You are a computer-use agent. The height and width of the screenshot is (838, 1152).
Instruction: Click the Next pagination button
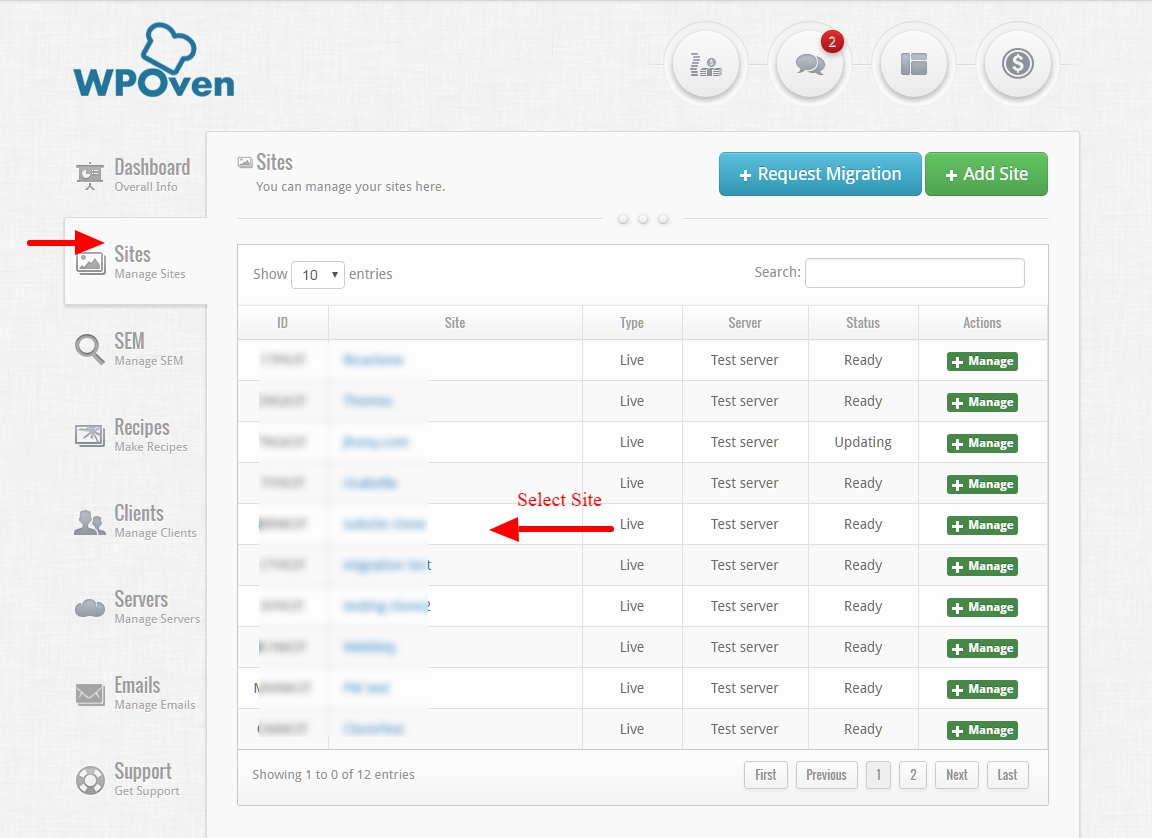957,775
